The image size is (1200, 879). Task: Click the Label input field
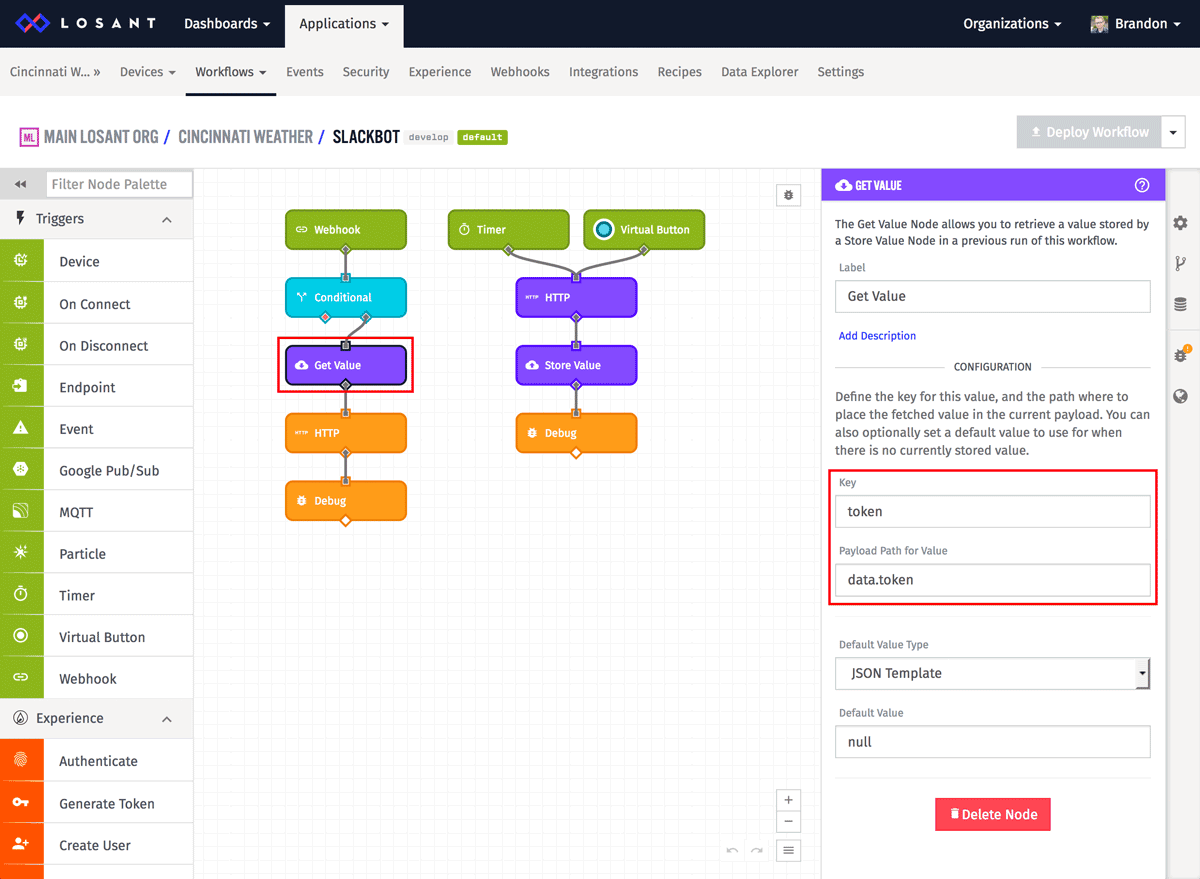pyautogui.click(x=993, y=296)
